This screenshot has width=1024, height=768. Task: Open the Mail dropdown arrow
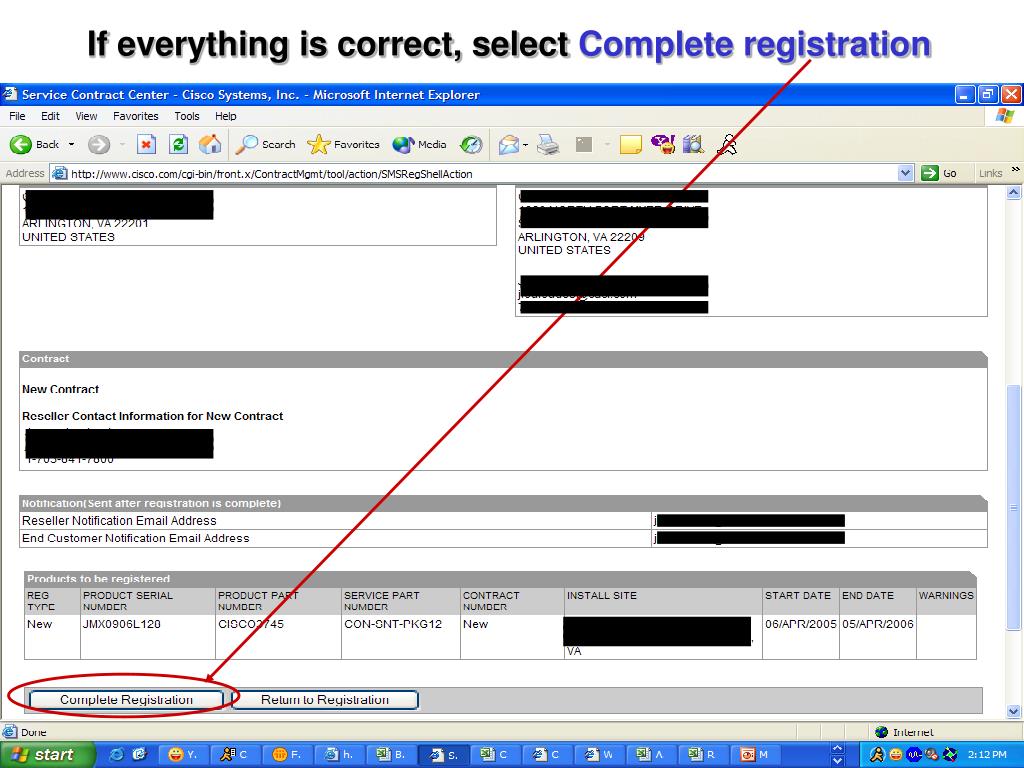click(525, 145)
